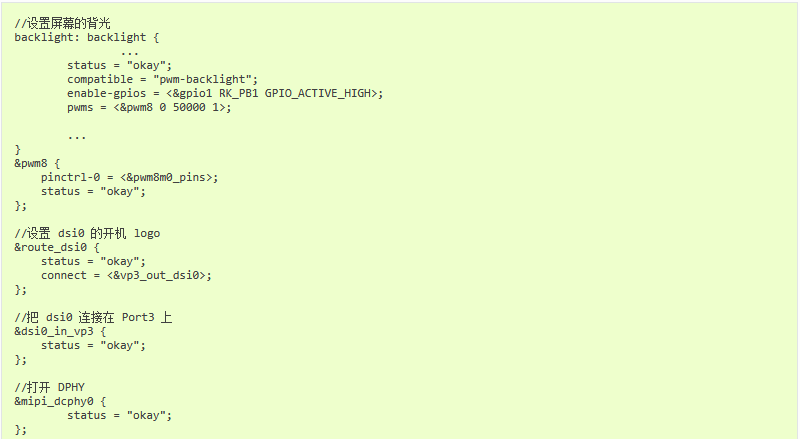Click the &route_dsi0 { node line

click(x=57, y=247)
